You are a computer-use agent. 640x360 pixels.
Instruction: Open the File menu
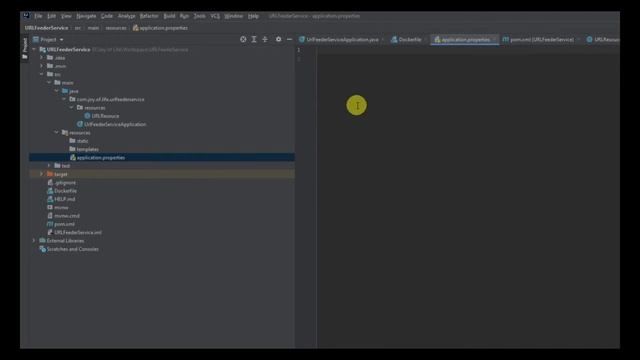pyautogui.click(x=38, y=16)
